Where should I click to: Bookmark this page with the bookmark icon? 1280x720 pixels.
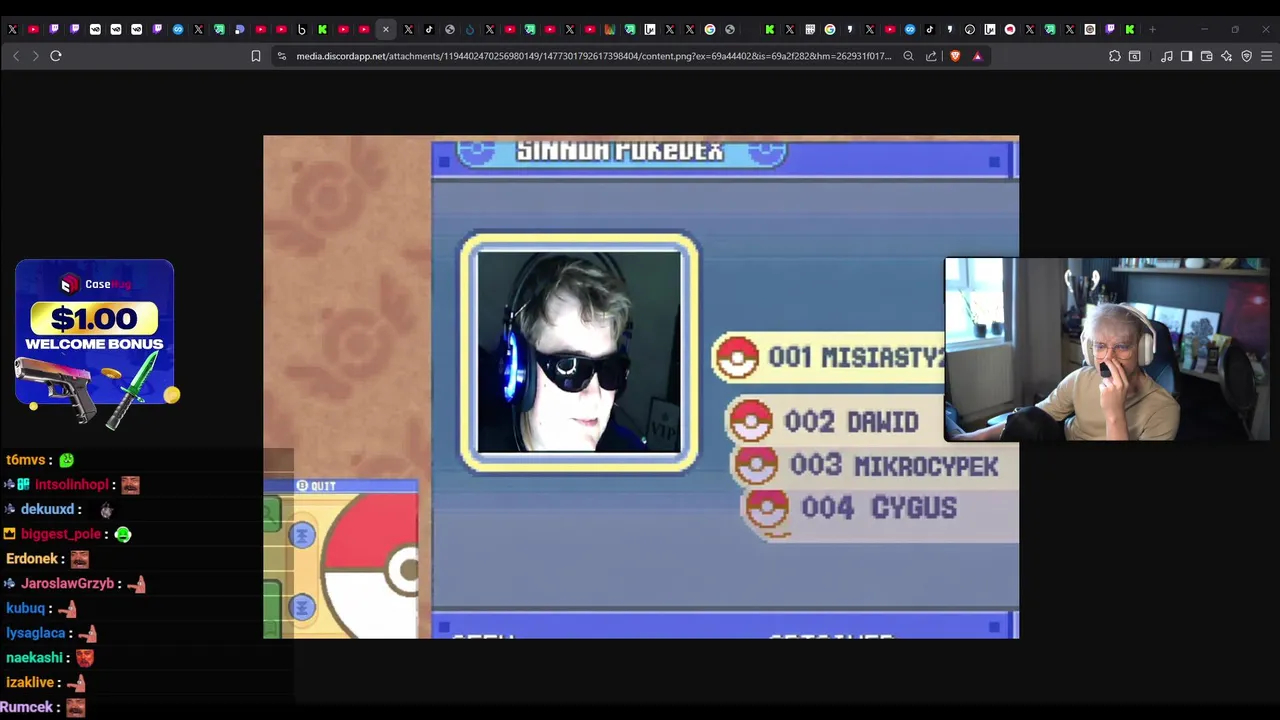(256, 56)
